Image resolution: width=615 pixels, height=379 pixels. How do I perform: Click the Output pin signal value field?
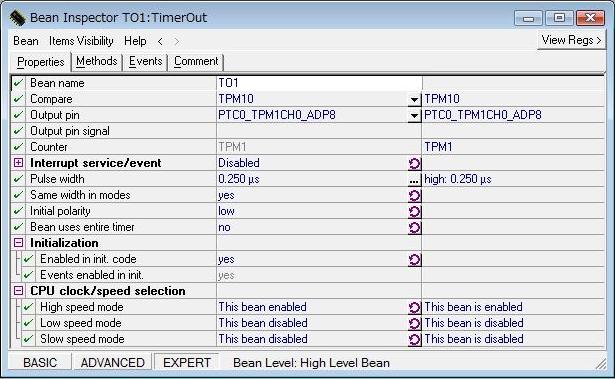pos(319,131)
